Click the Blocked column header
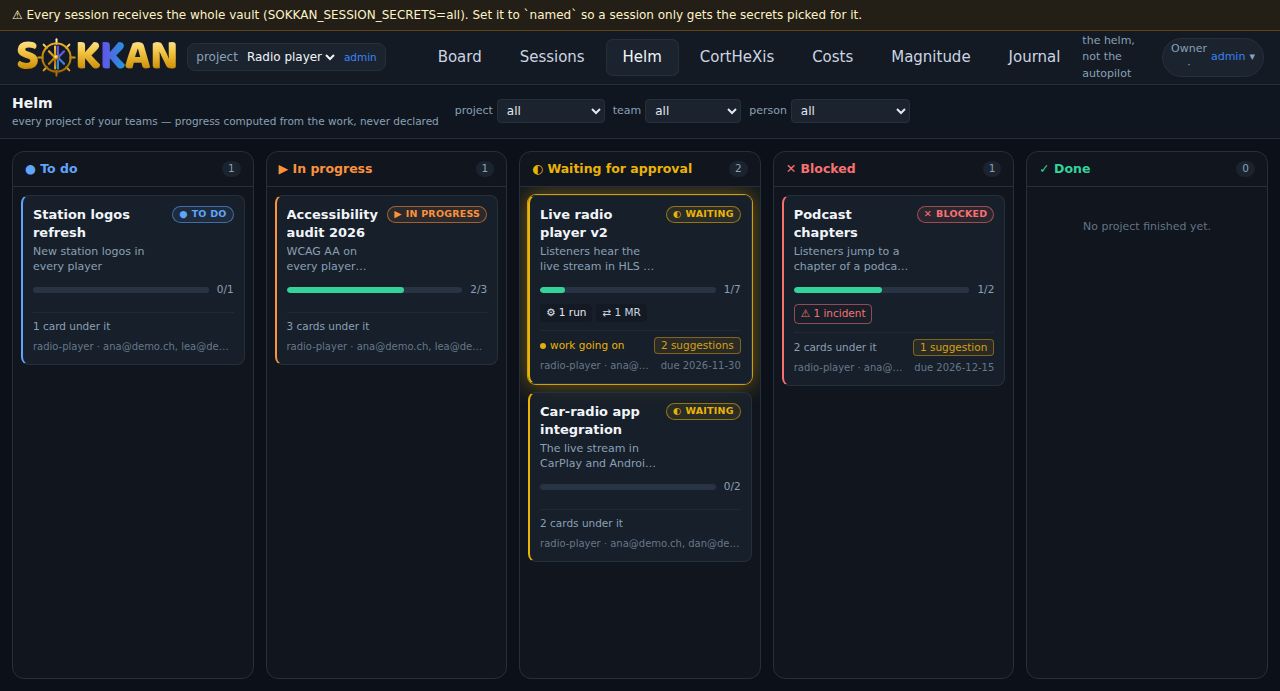This screenshot has height=691, width=1280. coord(894,169)
